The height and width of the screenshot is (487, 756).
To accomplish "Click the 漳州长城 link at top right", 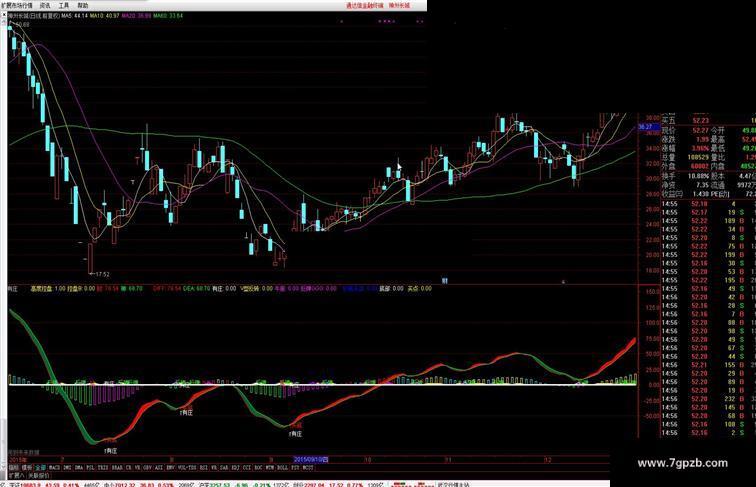I will coord(399,5).
